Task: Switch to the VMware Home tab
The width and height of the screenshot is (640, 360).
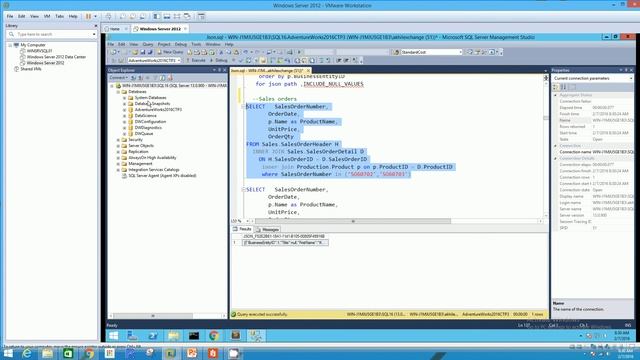Action: [115, 29]
